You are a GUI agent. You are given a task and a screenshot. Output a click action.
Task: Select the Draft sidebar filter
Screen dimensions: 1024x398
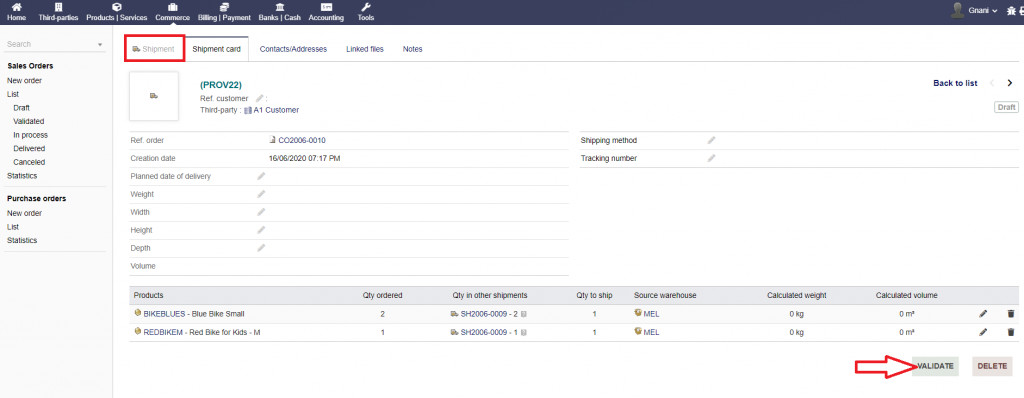[x=22, y=108]
